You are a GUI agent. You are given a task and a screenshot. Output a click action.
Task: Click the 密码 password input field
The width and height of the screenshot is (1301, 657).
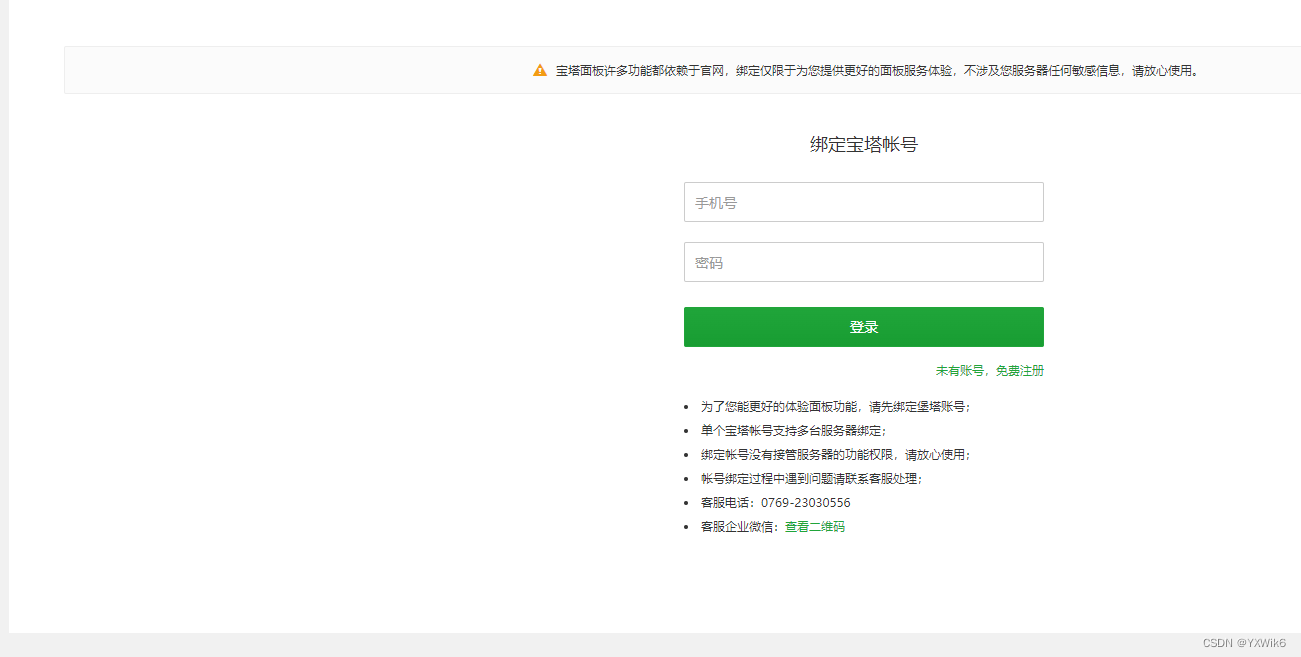863,262
